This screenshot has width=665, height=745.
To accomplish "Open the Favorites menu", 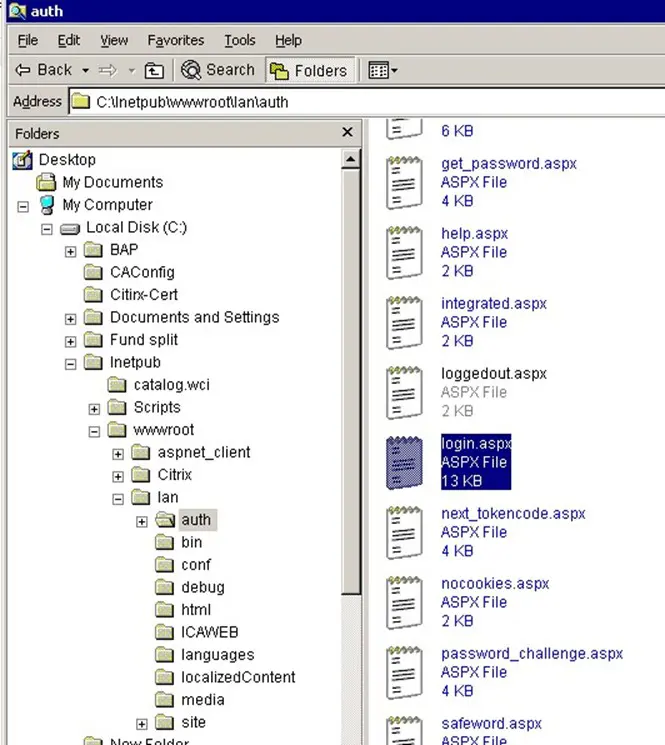I will 175,40.
